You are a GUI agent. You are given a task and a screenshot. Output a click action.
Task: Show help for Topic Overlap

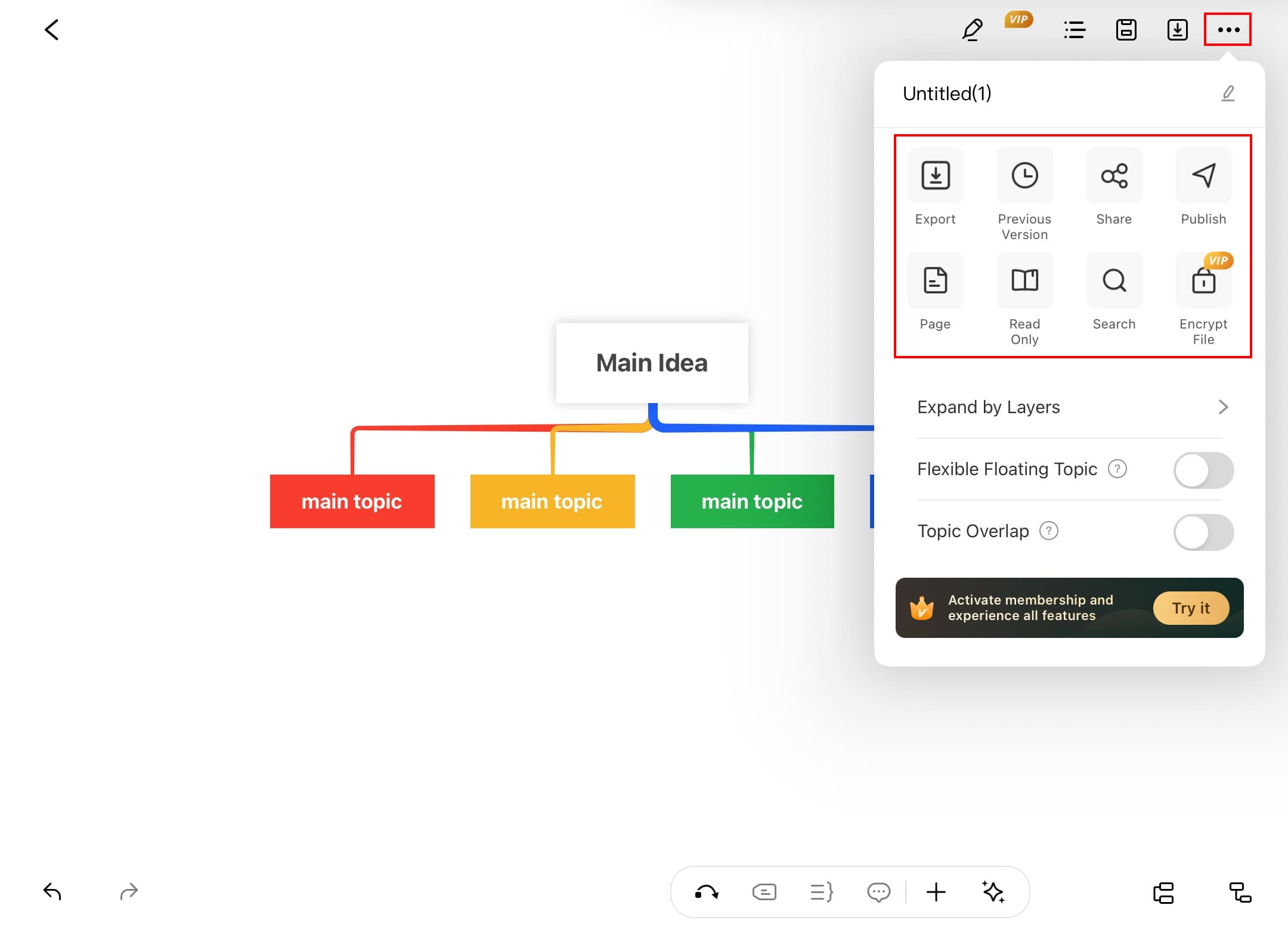tap(1048, 531)
